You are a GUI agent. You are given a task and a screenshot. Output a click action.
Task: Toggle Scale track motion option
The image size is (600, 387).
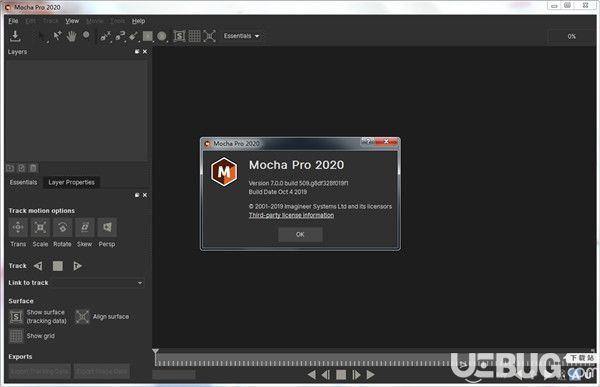[x=40, y=227]
